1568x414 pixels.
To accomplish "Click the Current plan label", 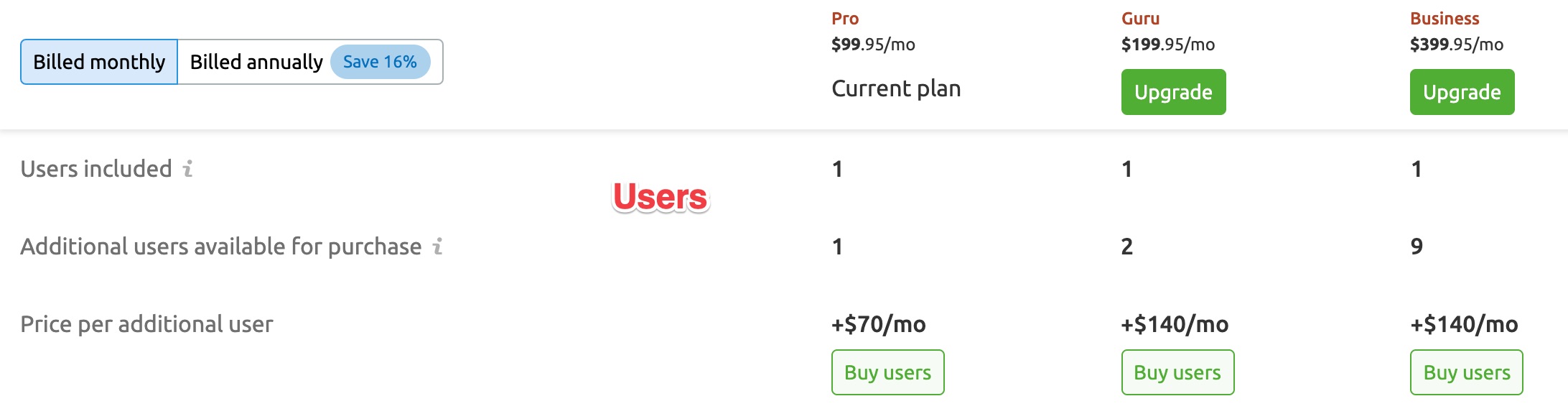I will tap(896, 88).
